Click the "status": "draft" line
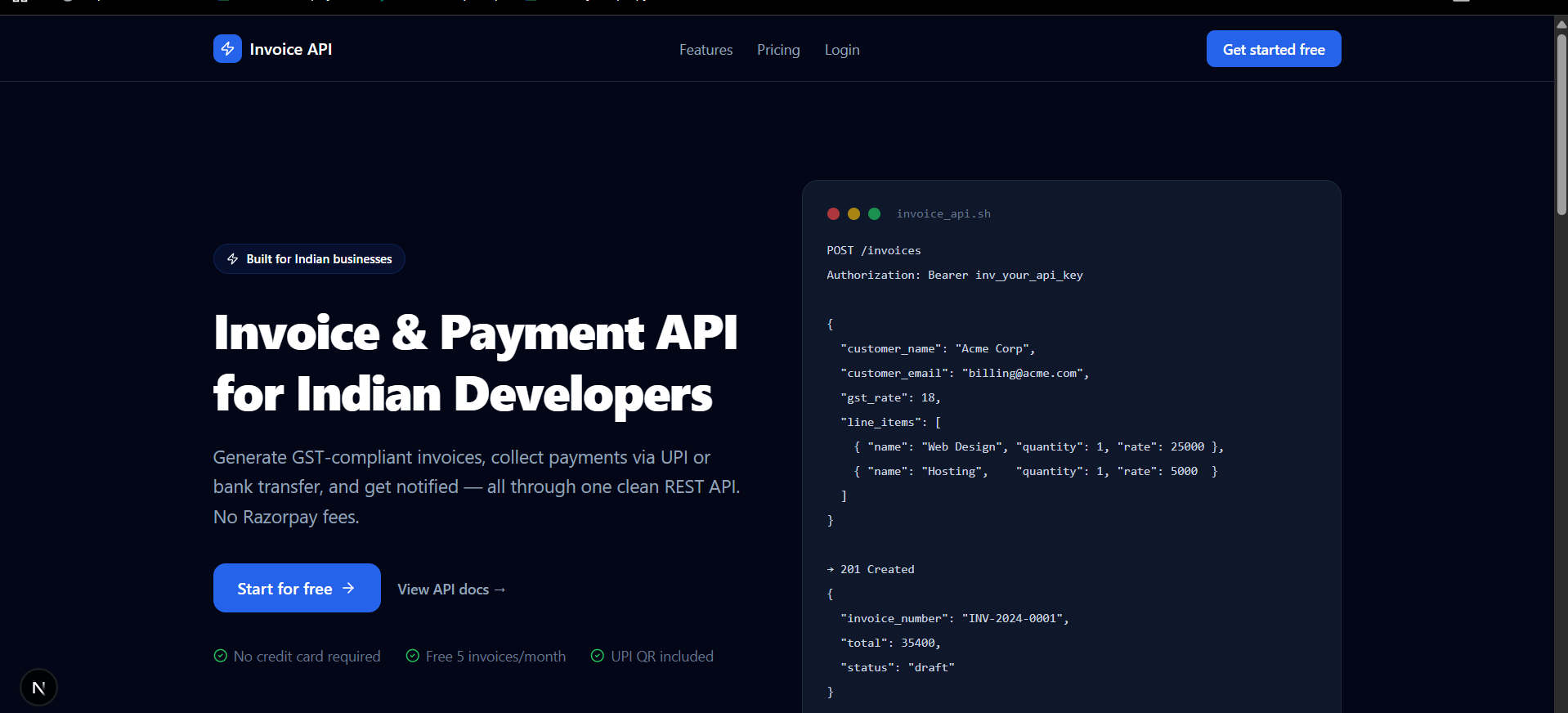 click(898, 667)
